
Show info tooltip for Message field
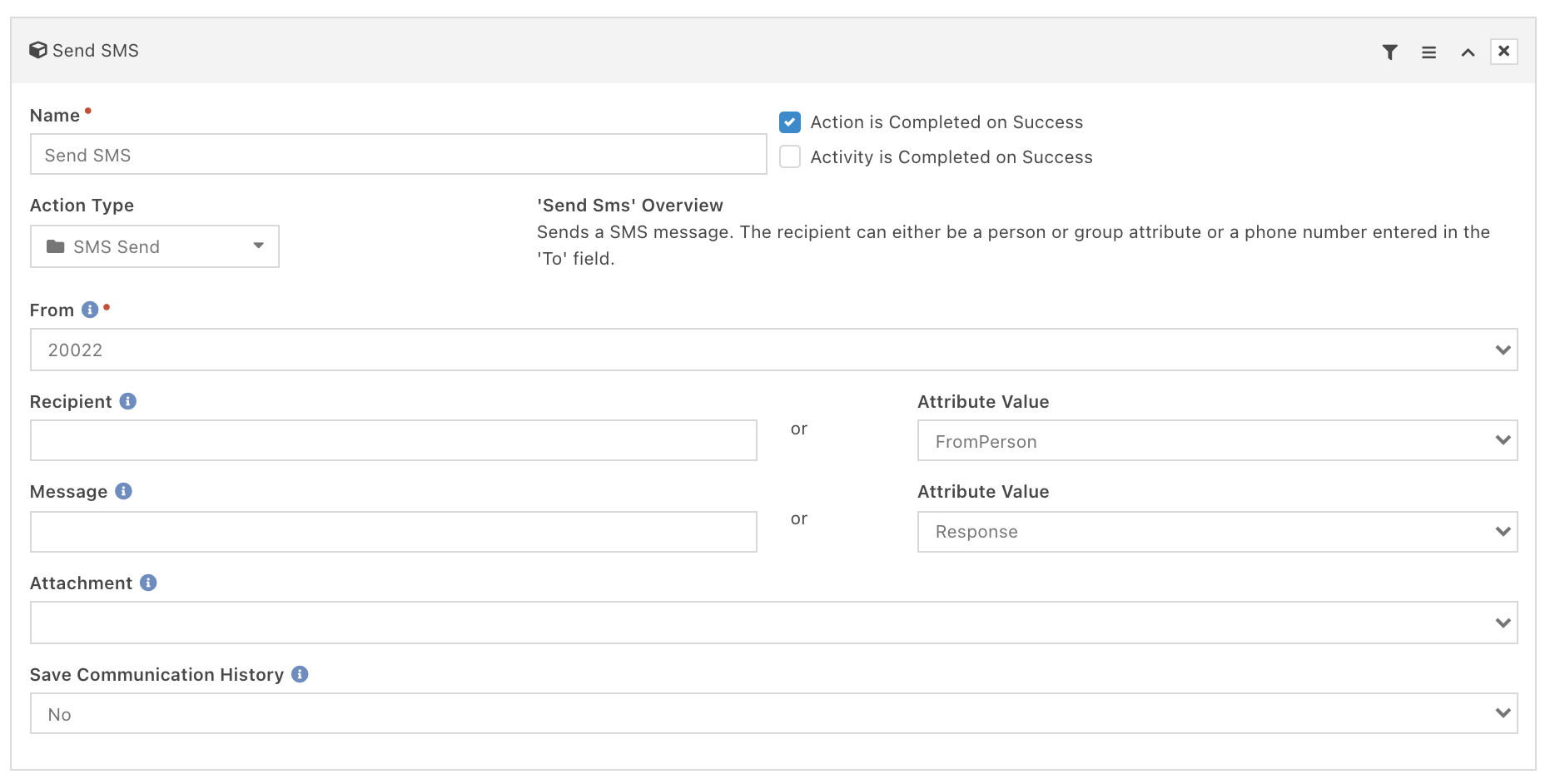point(123,491)
